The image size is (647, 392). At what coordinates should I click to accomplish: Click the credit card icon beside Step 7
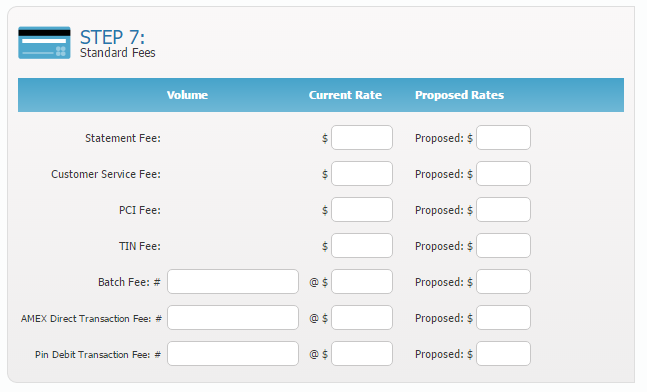(x=44, y=43)
